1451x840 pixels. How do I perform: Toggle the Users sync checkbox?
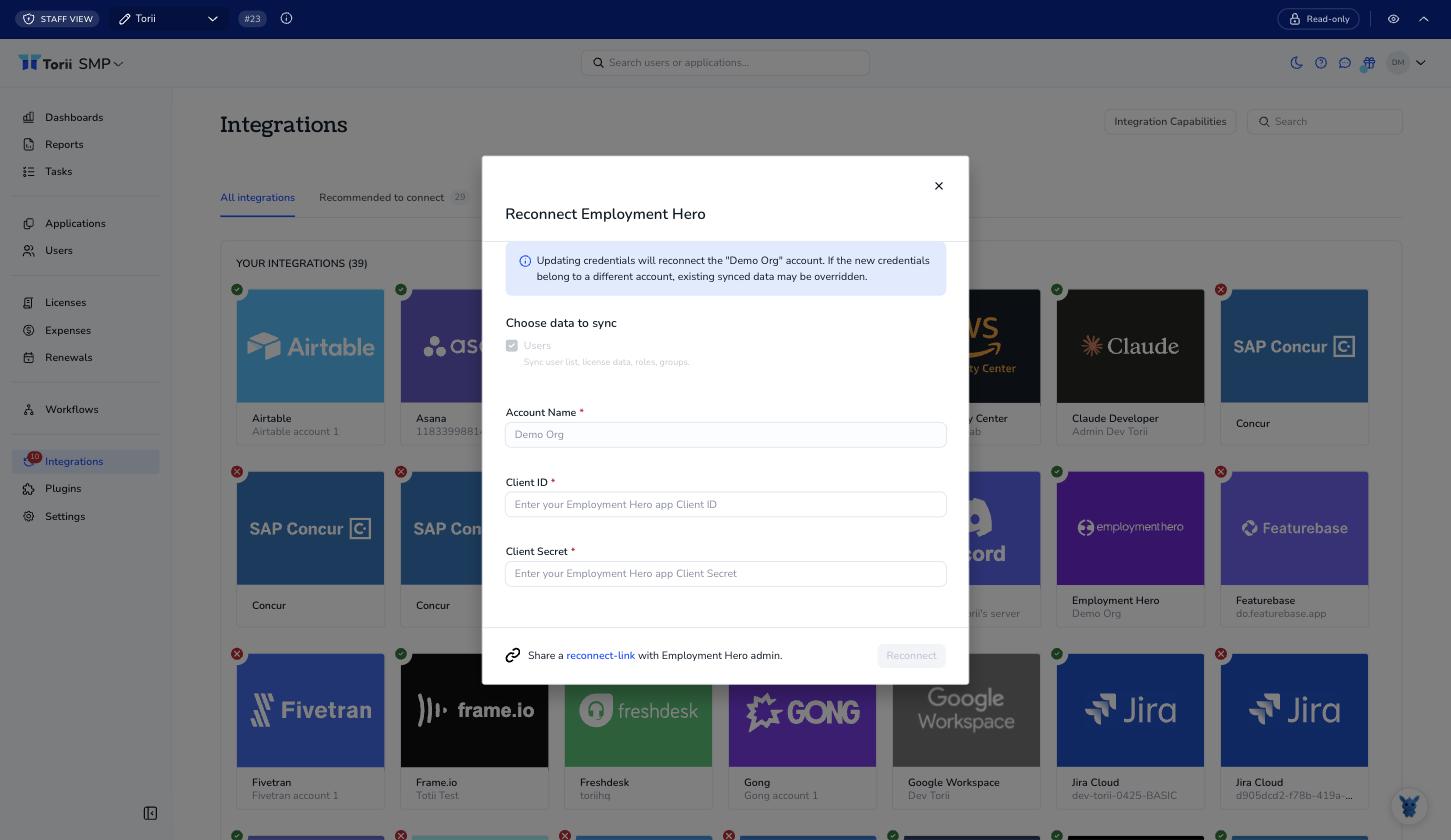[512, 346]
